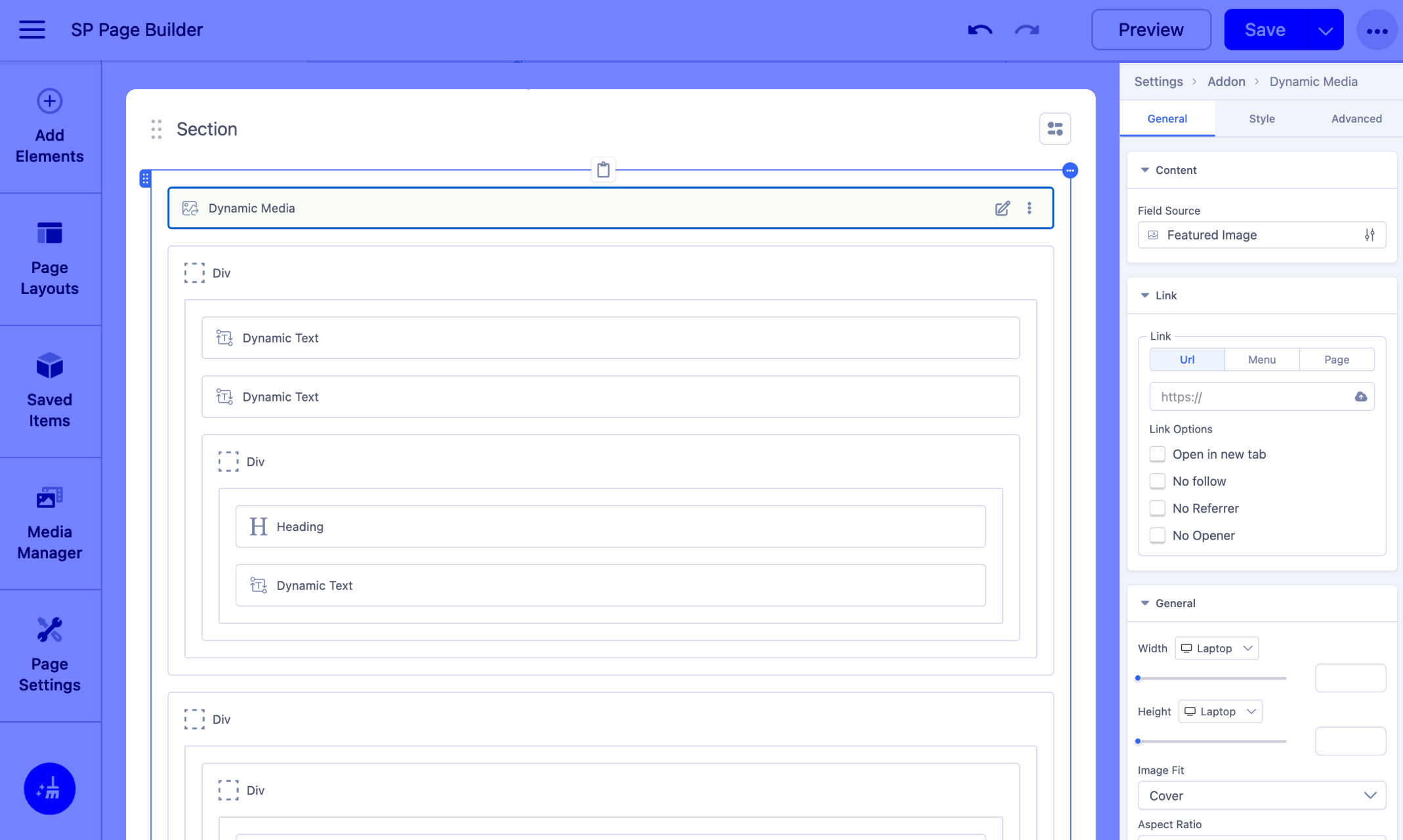Select the Menu link type tab
The image size is (1403, 840).
pos(1261,360)
